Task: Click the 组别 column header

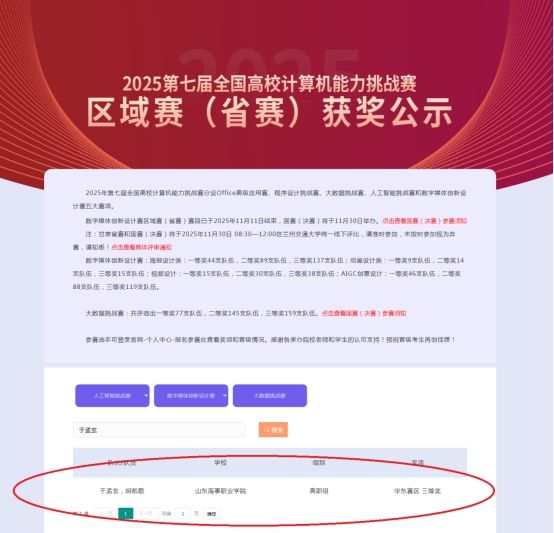Action: pyautogui.click(x=319, y=462)
